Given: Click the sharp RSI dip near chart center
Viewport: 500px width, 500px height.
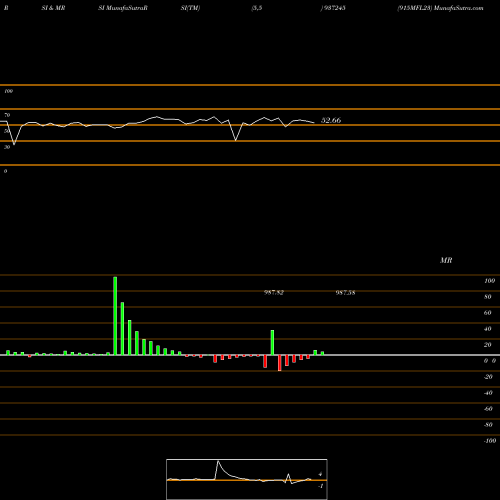Looking at the screenshot, I should tap(236, 140).
